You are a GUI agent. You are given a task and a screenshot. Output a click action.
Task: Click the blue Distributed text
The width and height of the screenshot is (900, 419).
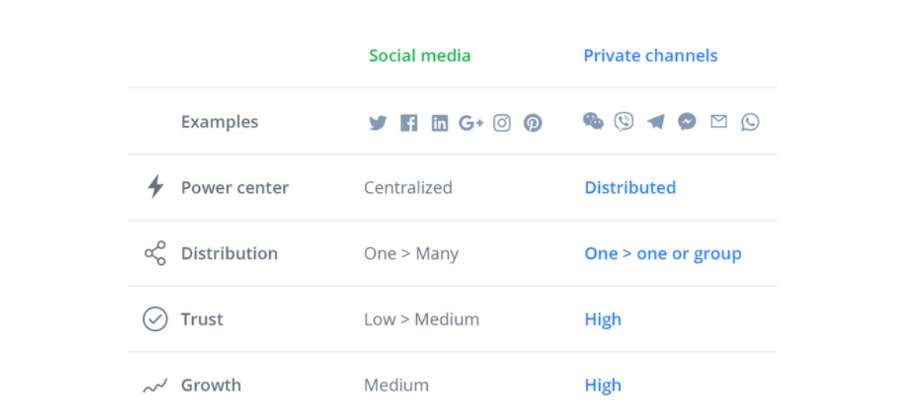click(630, 188)
